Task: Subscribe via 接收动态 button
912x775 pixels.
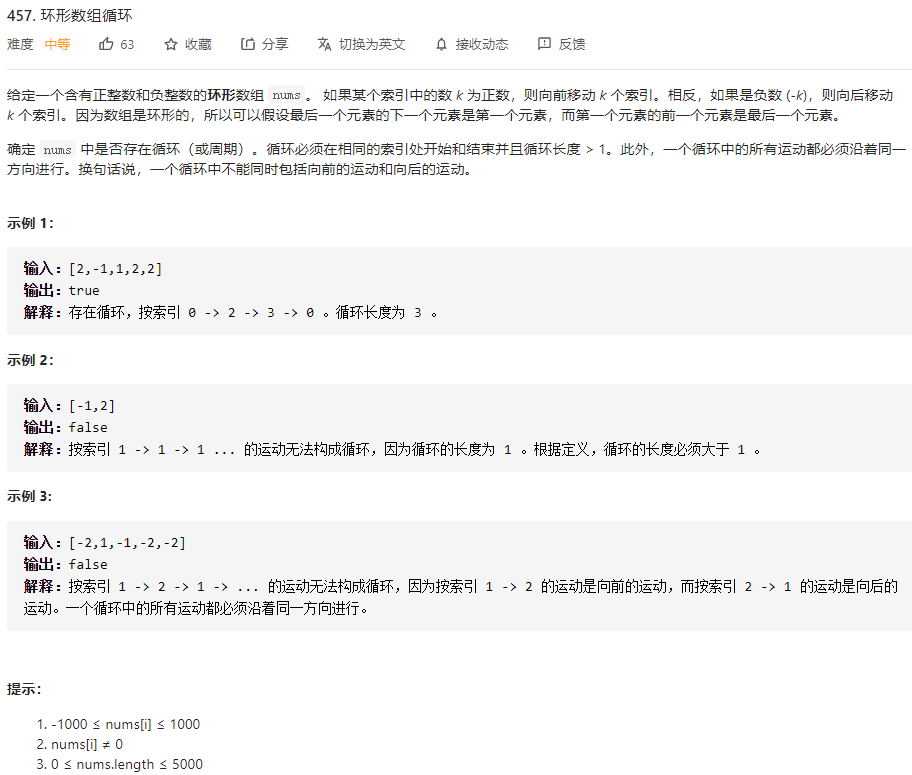Action: point(472,44)
